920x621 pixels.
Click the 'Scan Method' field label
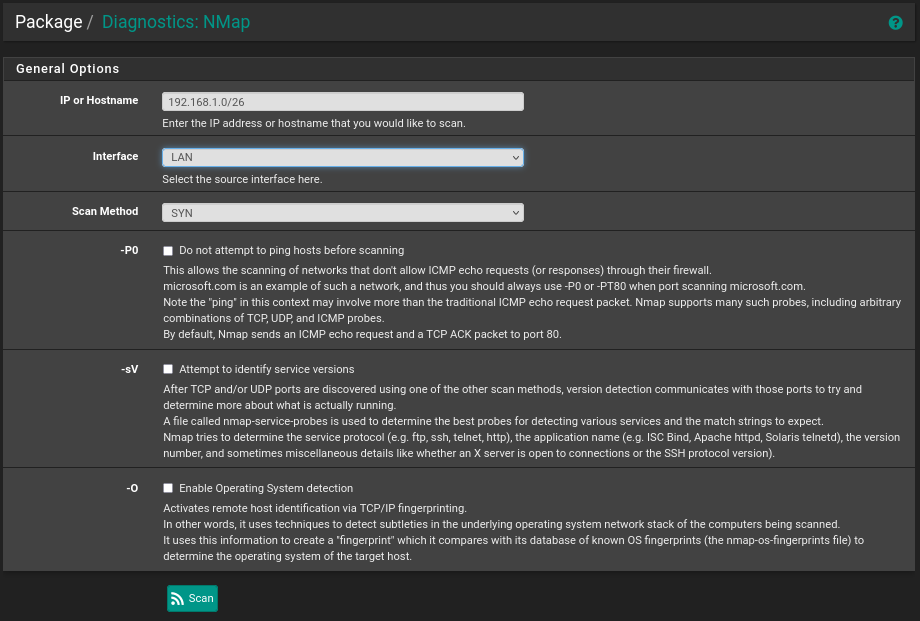pyautogui.click(x=105, y=211)
